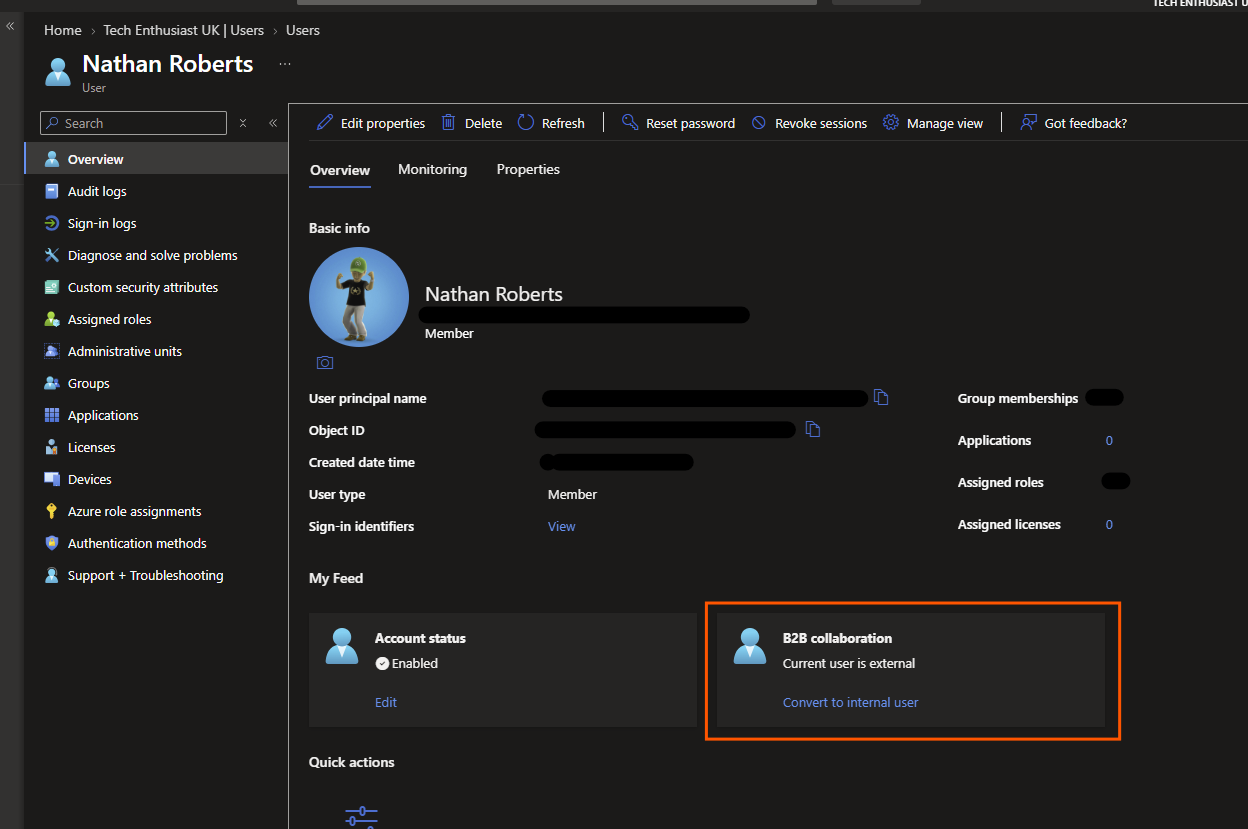Copy the User principal name value
1248x829 pixels.
pyautogui.click(x=881, y=398)
